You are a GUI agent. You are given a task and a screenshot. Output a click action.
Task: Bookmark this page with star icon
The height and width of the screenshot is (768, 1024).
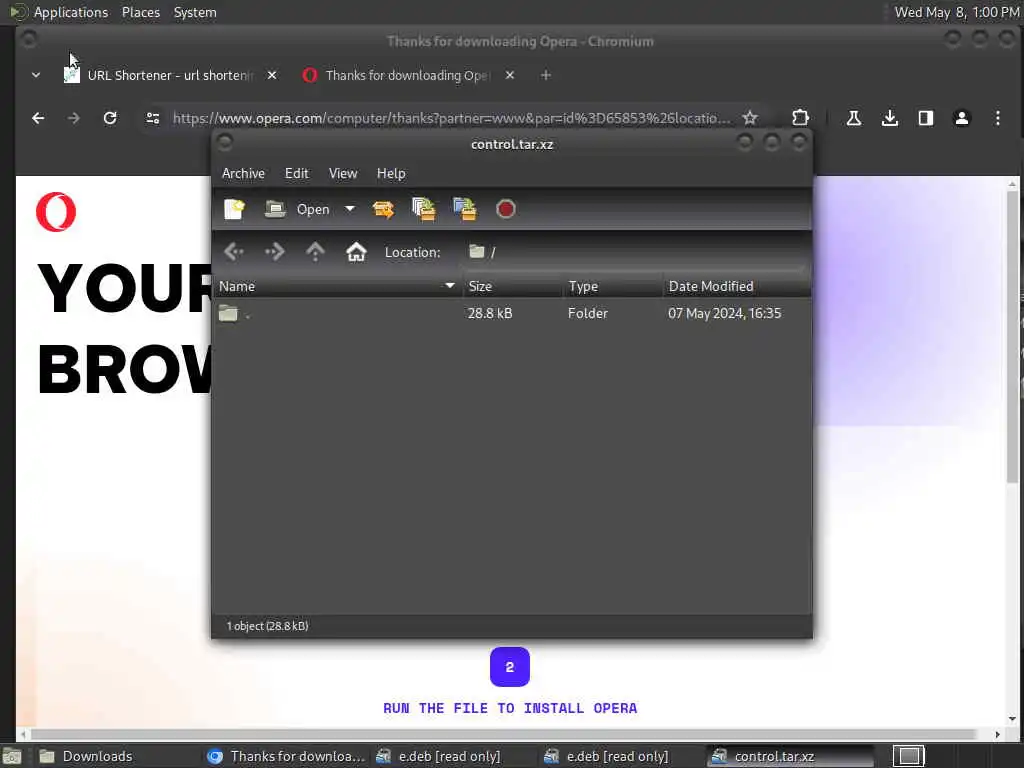pos(750,118)
